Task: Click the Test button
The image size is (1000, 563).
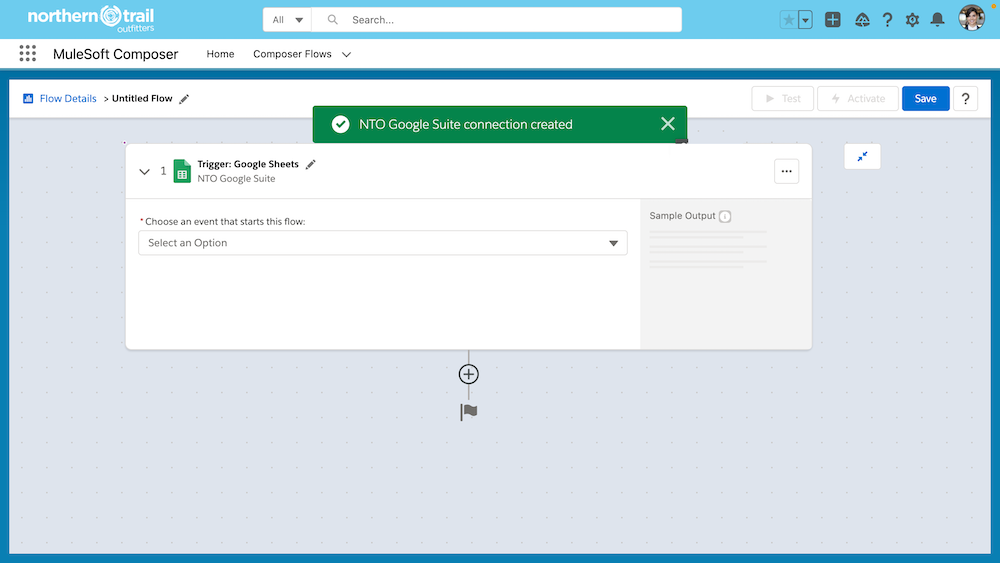Action: point(783,99)
